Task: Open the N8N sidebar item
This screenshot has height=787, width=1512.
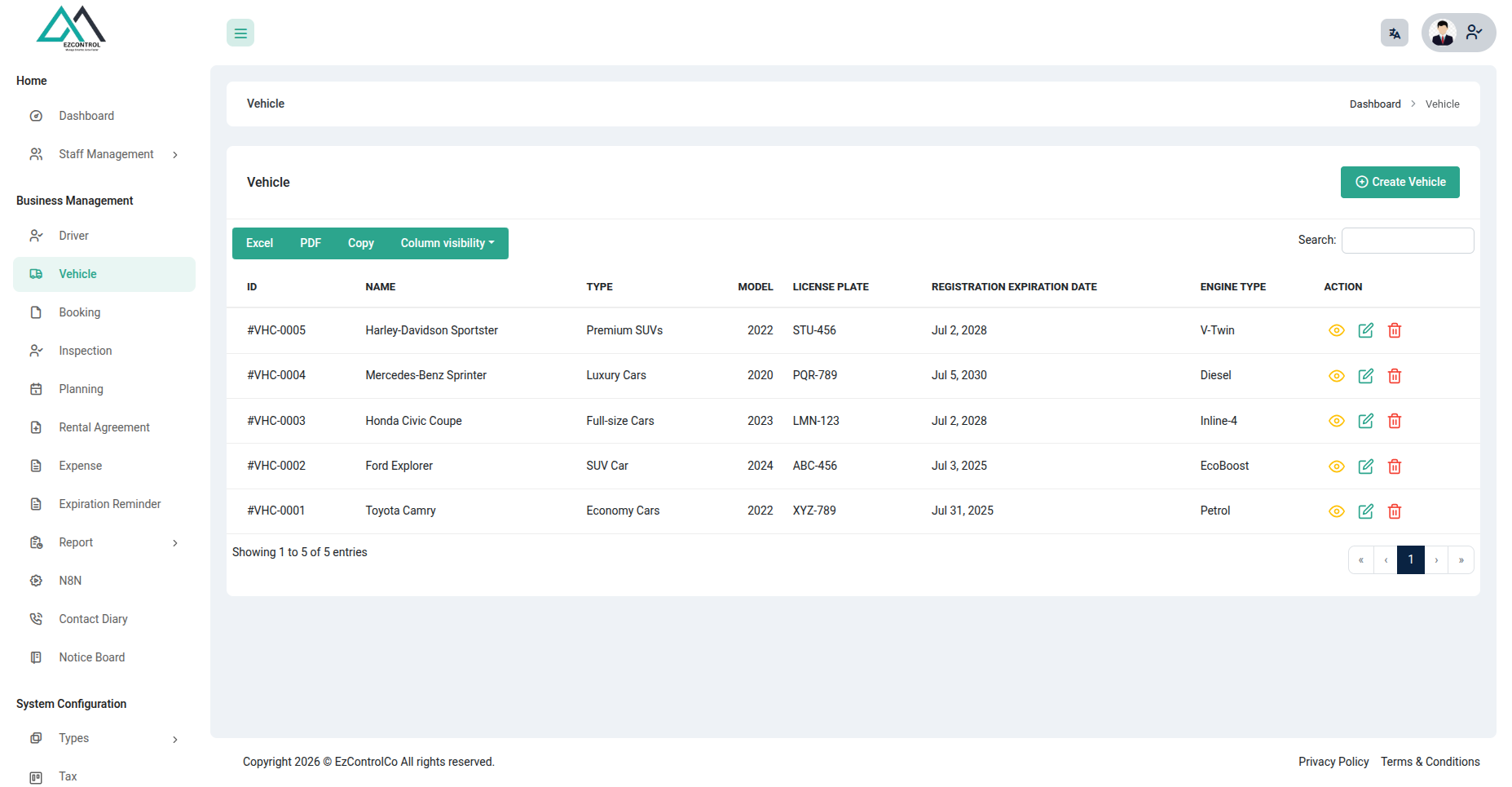Action: tap(104, 581)
